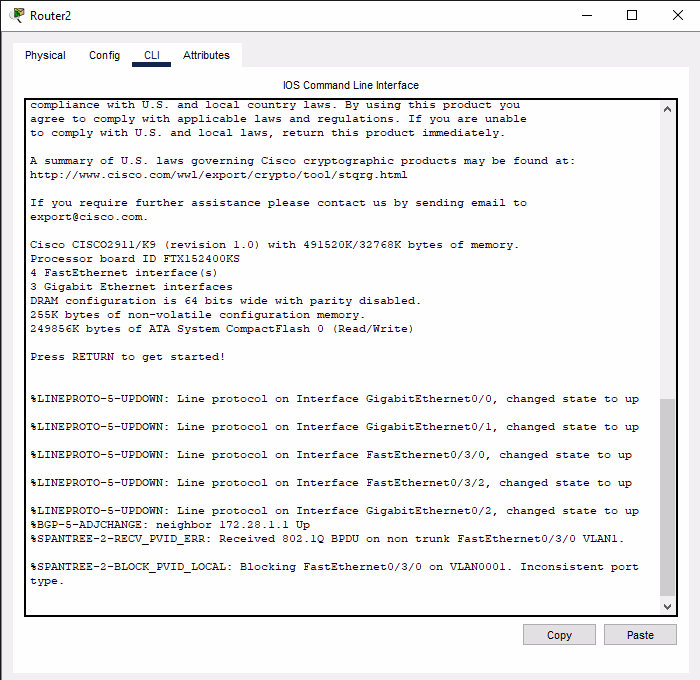700x680 pixels.
Task: Close the Router2 window
Action: point(678,16)
